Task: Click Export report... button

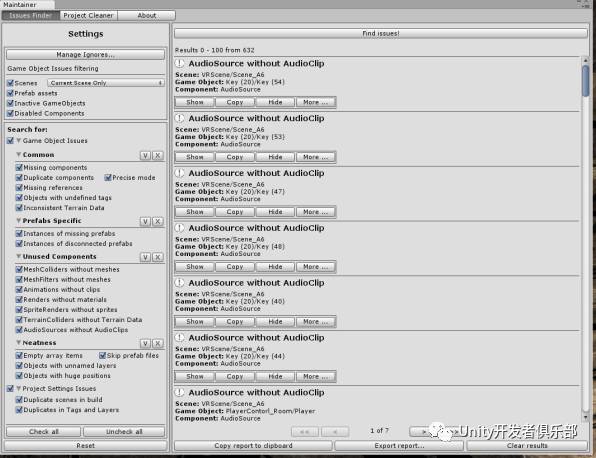Action: [x=399, y=445]
